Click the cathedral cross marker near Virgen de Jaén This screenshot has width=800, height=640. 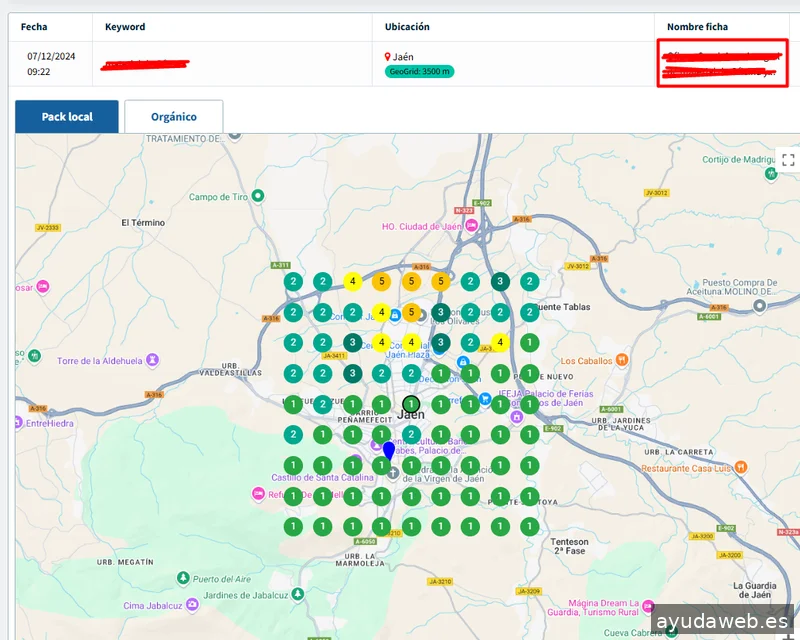pos(394,471)
